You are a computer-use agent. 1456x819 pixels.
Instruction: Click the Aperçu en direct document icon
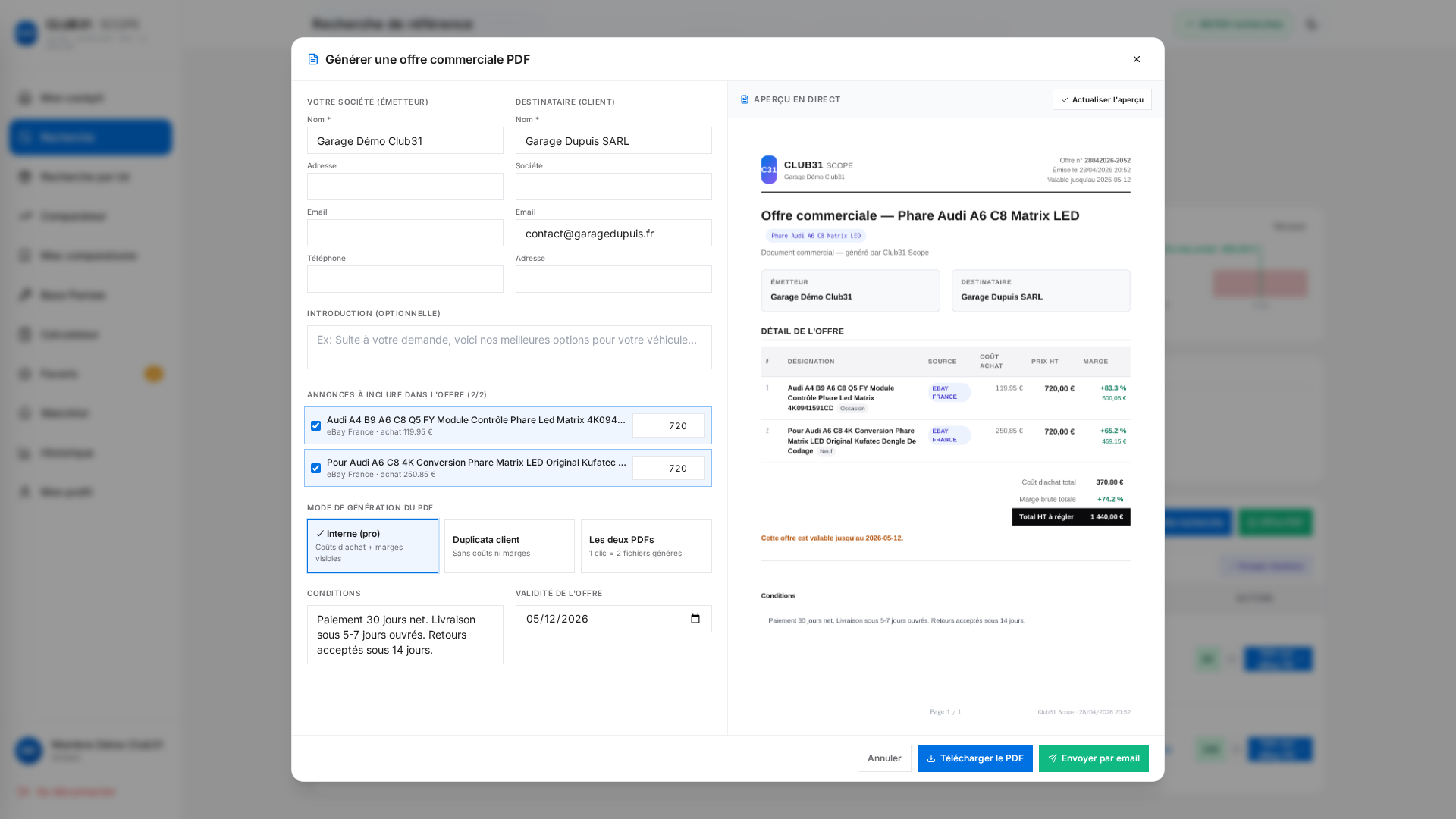point(745,99)
